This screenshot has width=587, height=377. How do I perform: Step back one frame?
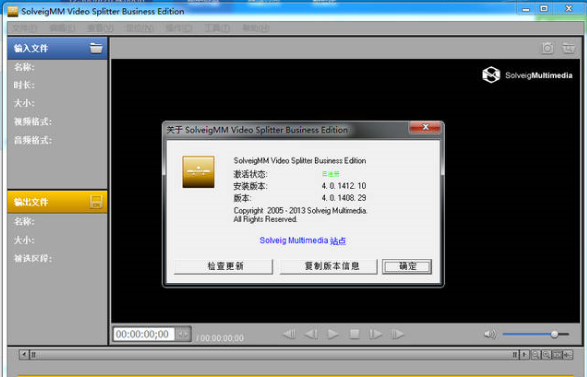[311, 334]
